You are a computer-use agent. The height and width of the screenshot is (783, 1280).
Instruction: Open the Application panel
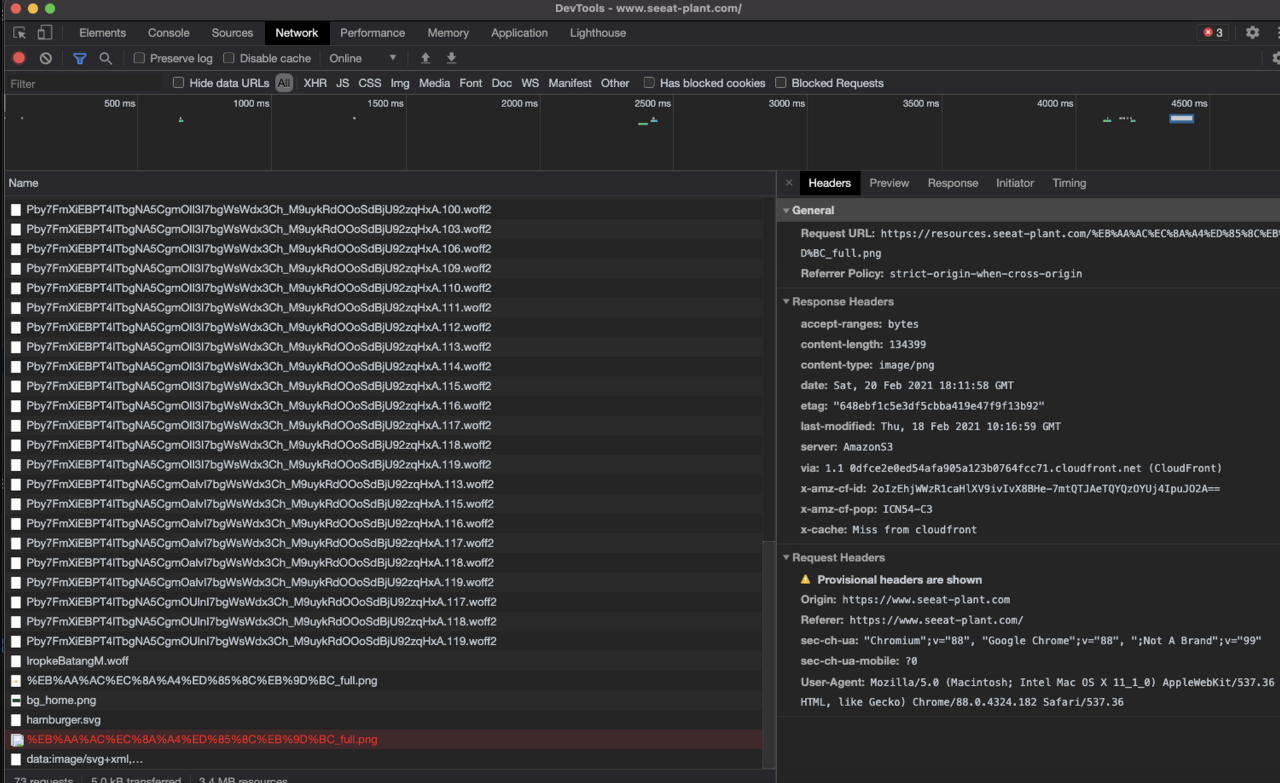[519, 33]
